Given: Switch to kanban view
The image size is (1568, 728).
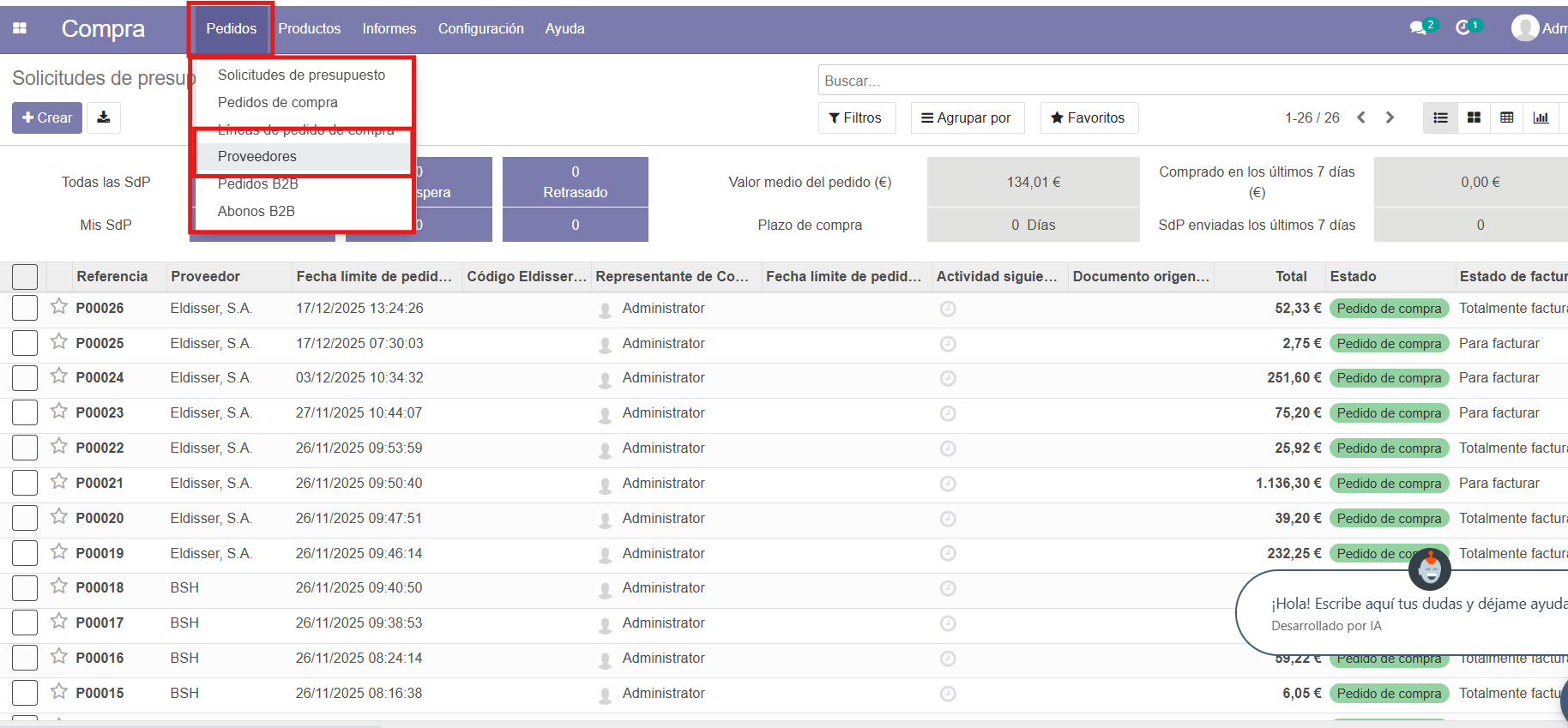Looking at the screenshot, I should coord(1474,117).
